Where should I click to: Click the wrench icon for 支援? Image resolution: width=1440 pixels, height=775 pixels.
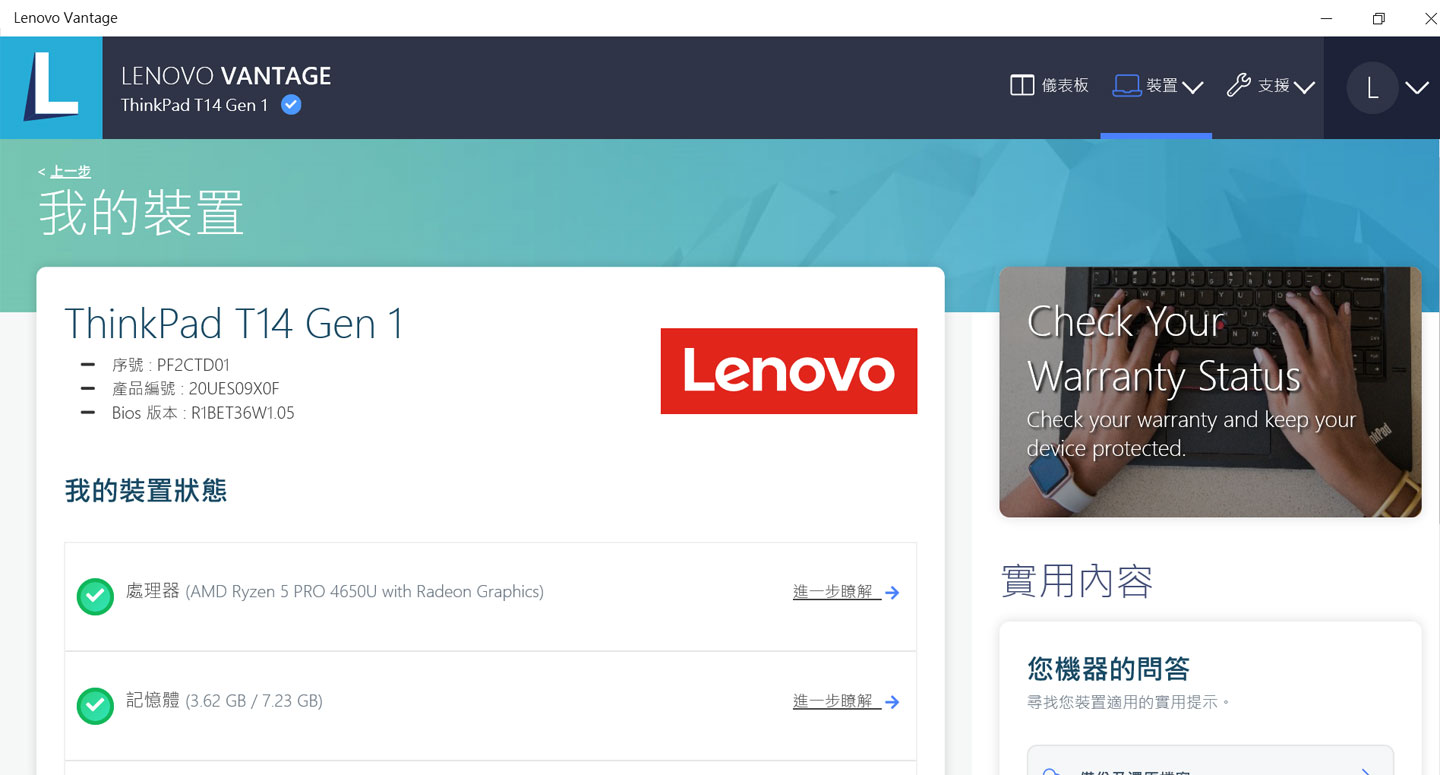point(1239,86)
